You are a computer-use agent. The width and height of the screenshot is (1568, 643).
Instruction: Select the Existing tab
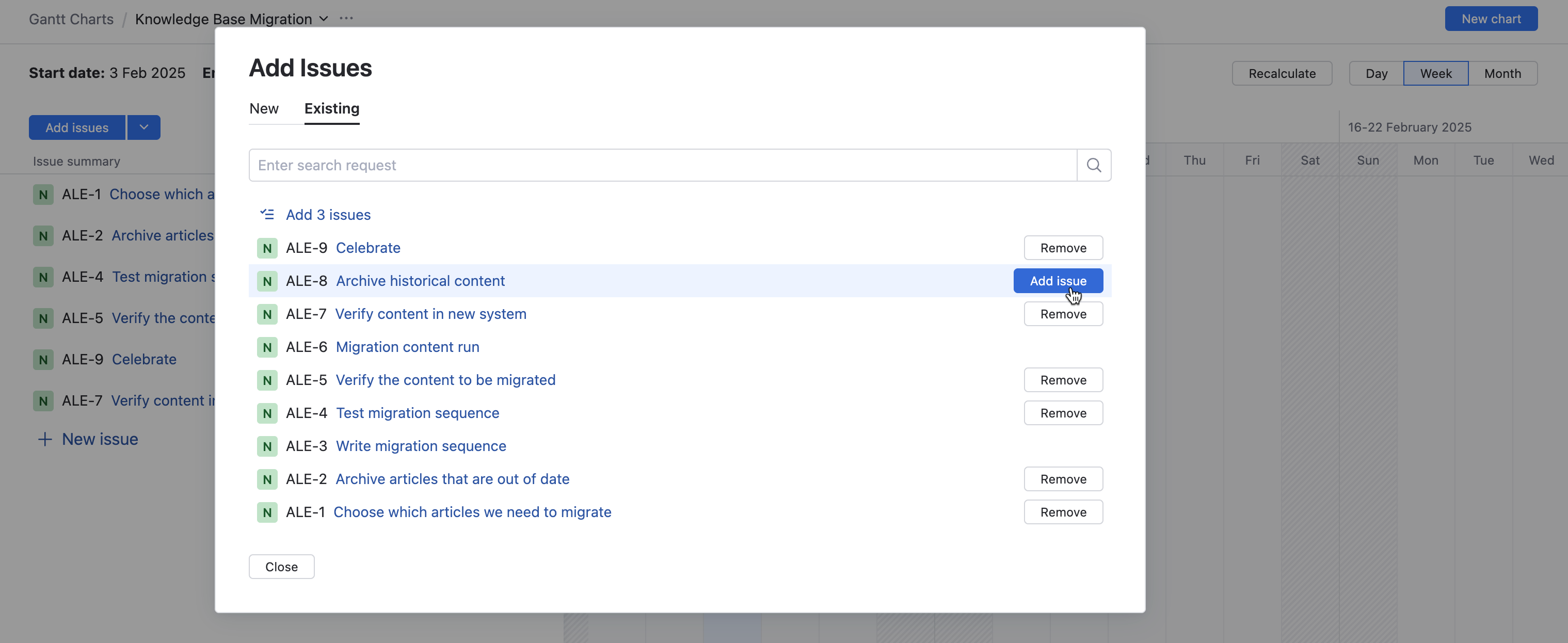click(332, 108)
